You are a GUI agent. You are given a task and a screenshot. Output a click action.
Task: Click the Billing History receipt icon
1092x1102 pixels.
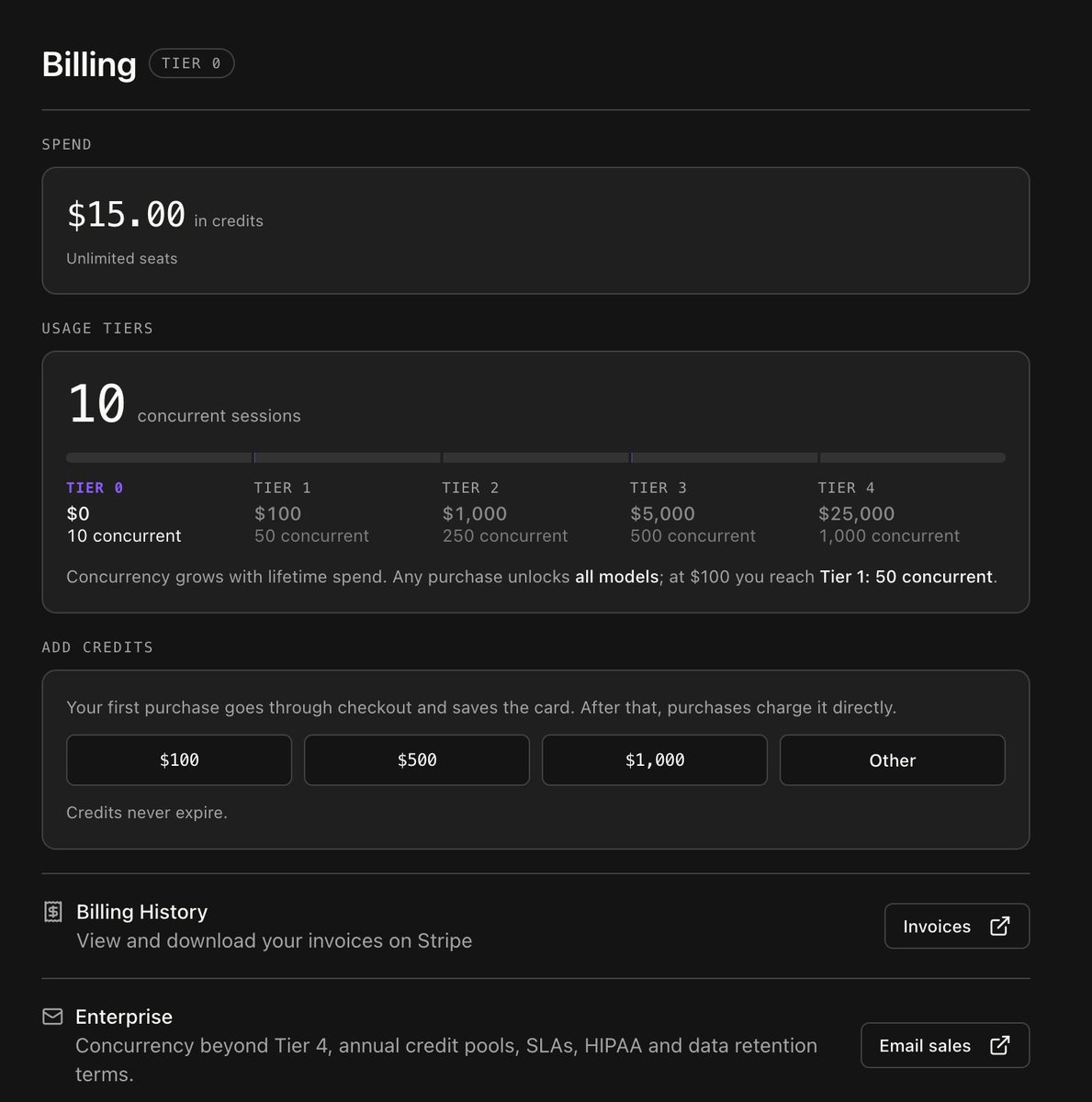point(53,912)
